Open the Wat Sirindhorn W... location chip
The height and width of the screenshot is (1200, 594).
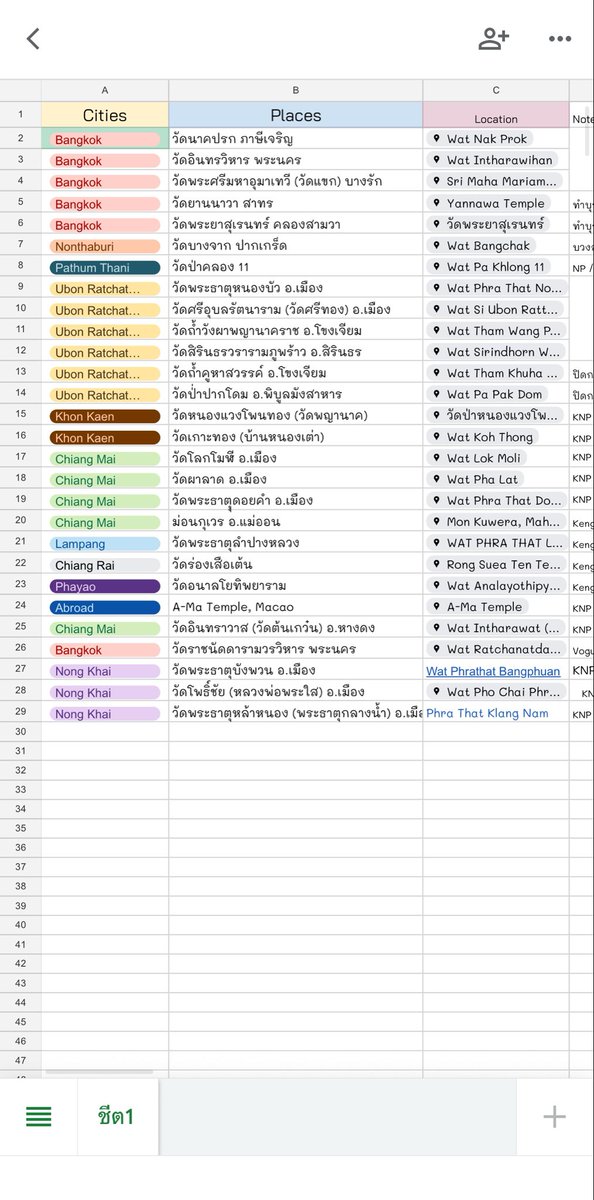[495, 352]
